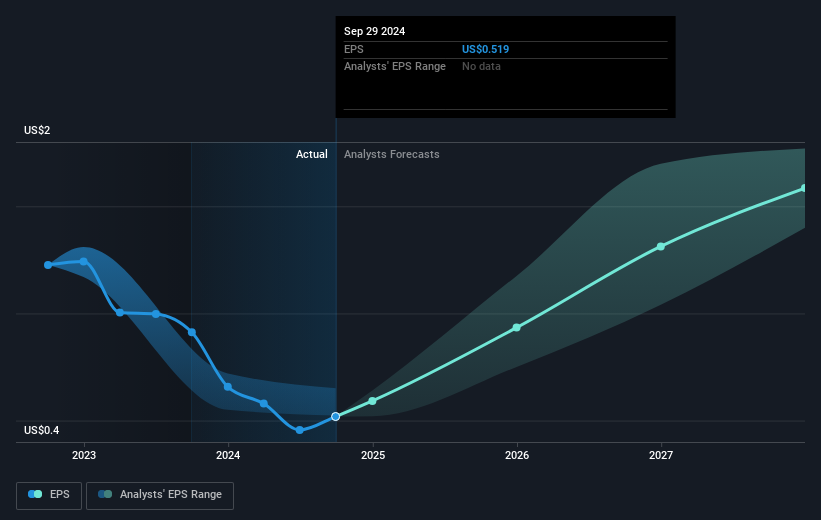821x520 pixels.
Task: Toggle the EPS legend button
Action: click(49, 495)
